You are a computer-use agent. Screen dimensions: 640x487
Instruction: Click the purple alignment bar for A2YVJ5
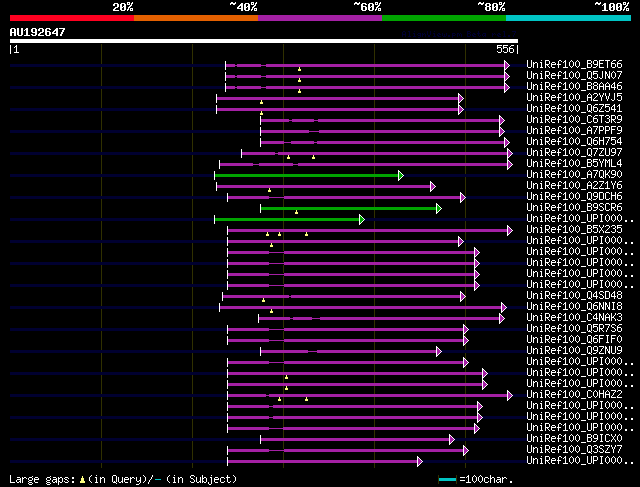(x=338, y=98)
